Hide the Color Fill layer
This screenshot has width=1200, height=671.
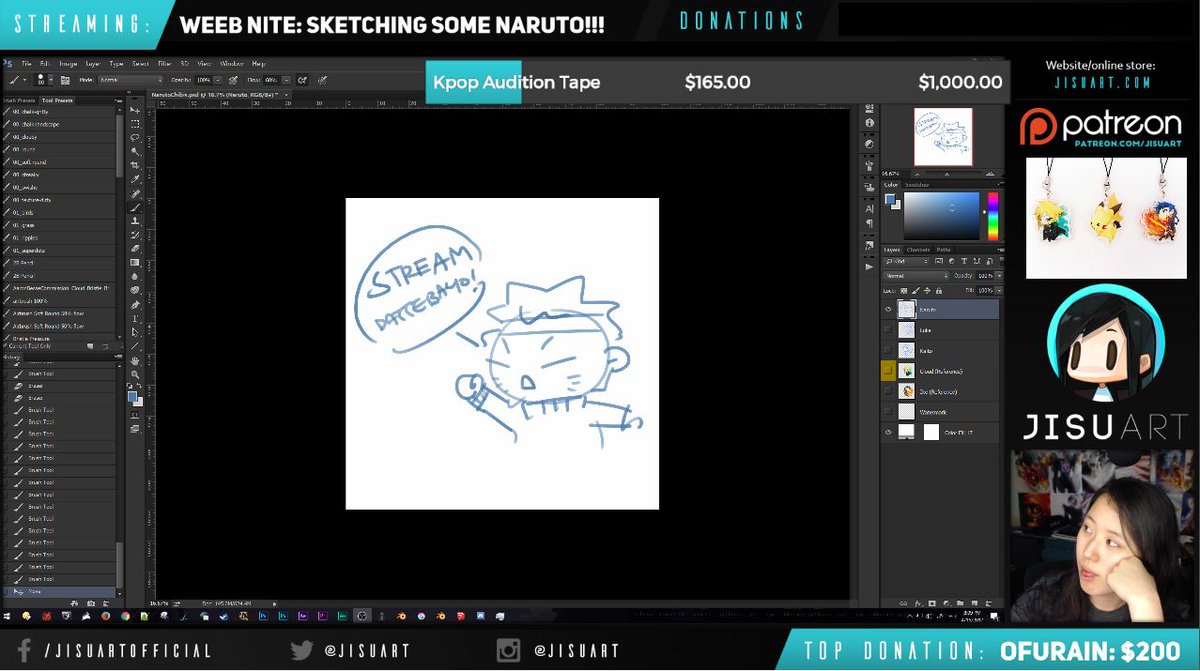click(888, 432)
